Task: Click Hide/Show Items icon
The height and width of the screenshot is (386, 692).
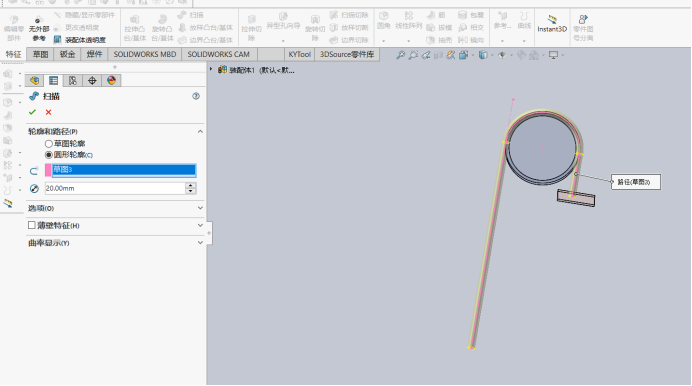Action: point(502,55)
